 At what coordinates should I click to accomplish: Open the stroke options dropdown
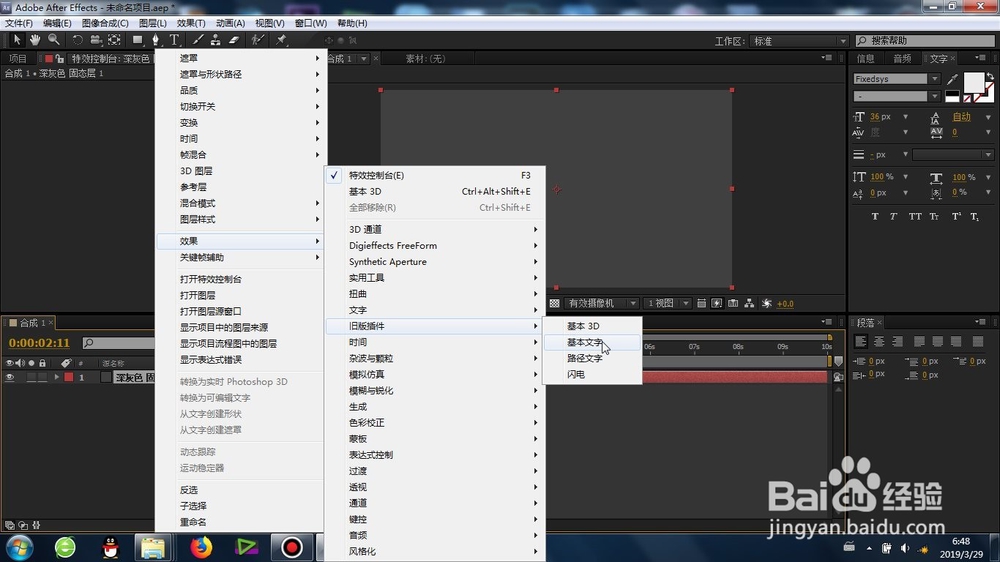pyautogui.click(x=953, y=154)
